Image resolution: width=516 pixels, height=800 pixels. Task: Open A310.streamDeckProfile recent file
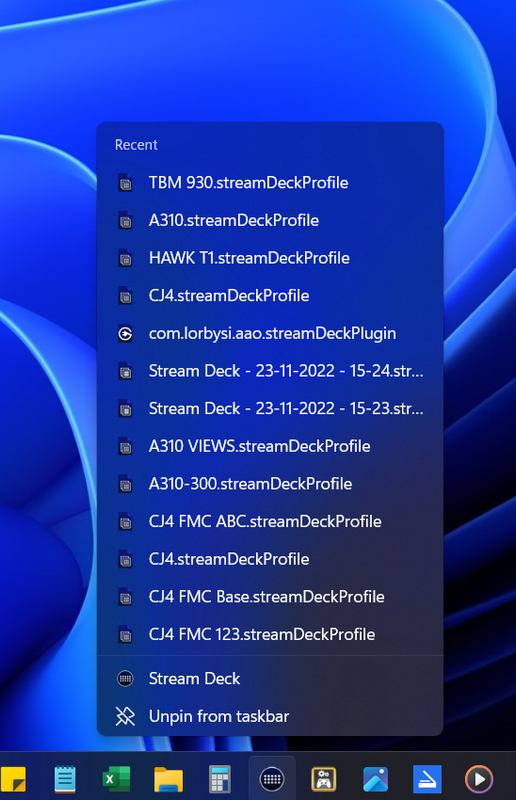[x=270, y=220]
